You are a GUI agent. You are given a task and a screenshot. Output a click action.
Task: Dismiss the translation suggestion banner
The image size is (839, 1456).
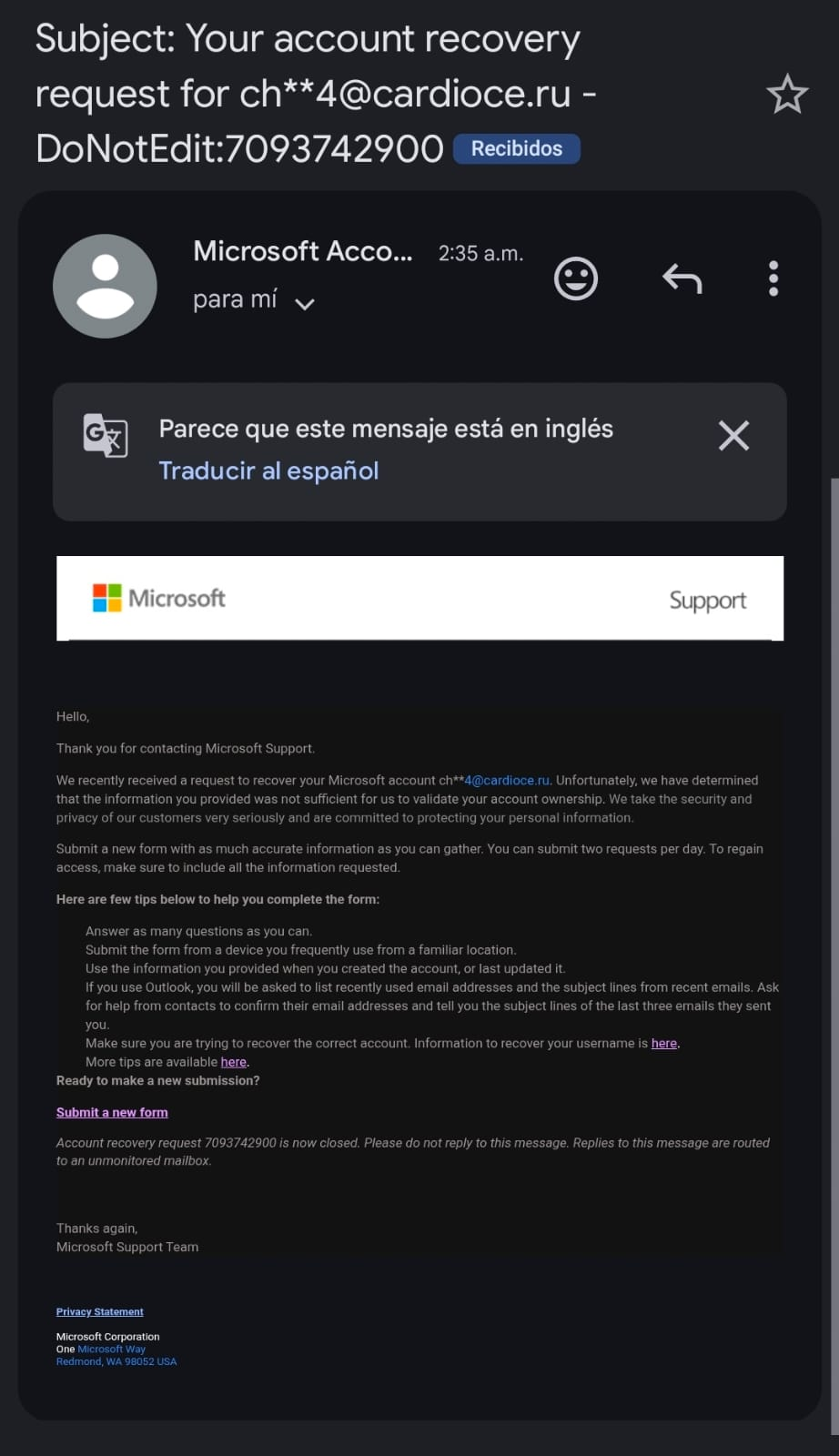(x=733, y=436)
